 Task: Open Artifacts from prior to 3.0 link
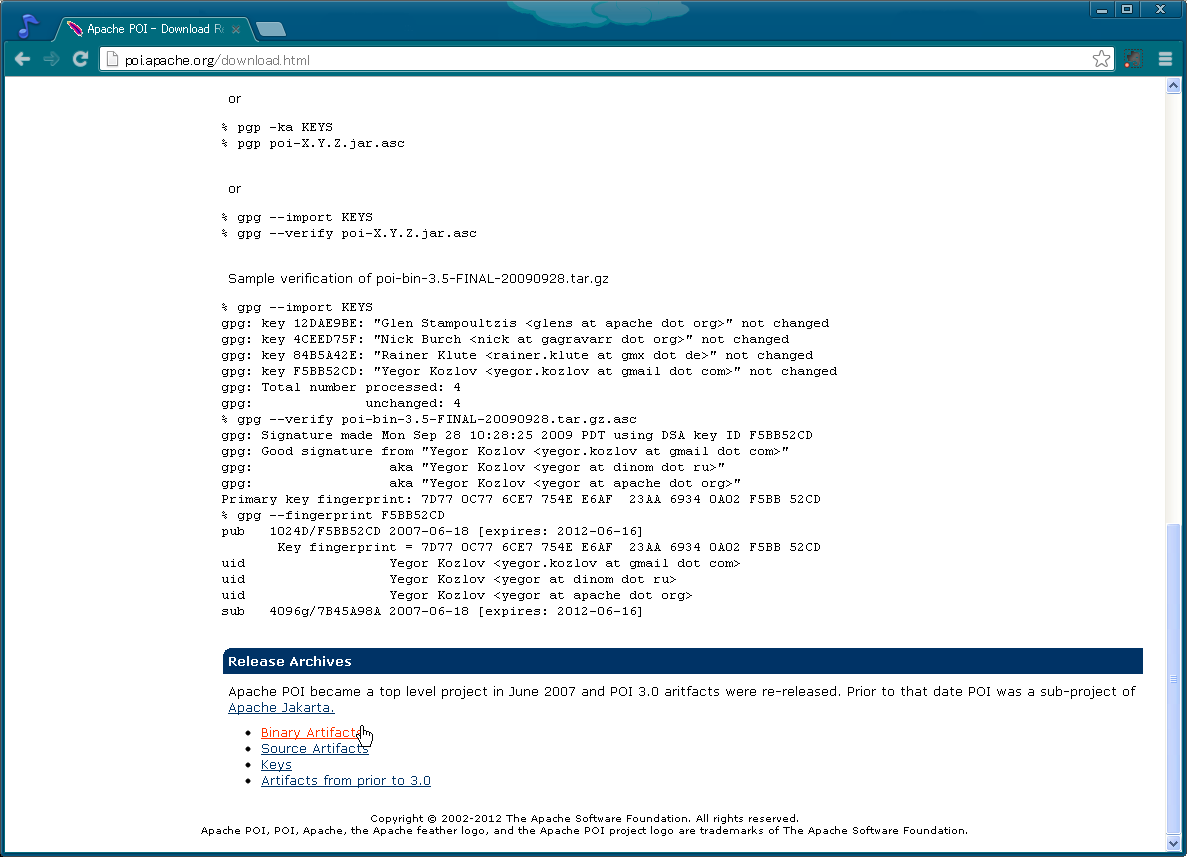pos(346,781)
